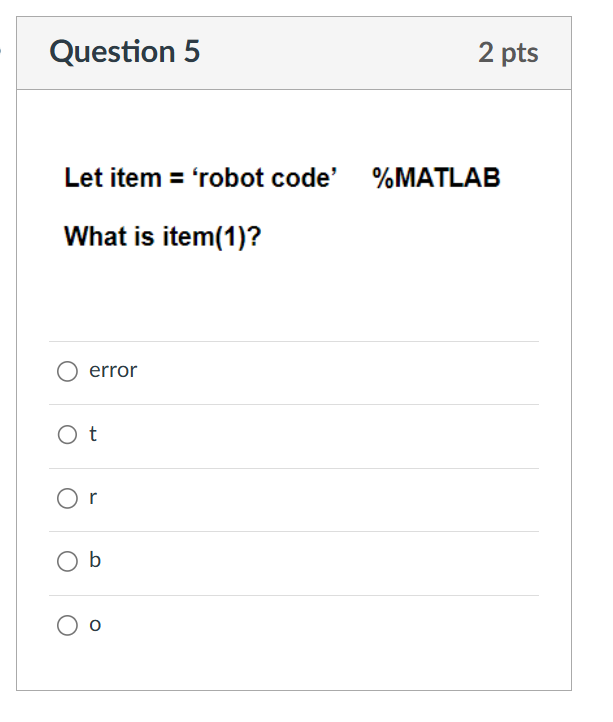Click the "o" answer label text
The height and width of the screenshot is (722, 613).
[x=95, y=625]
